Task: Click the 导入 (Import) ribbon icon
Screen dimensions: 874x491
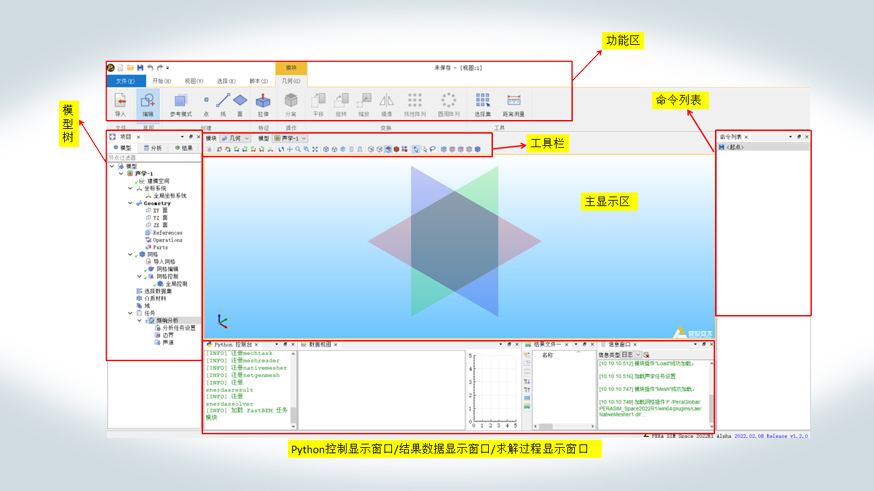Action: (120, 102)
